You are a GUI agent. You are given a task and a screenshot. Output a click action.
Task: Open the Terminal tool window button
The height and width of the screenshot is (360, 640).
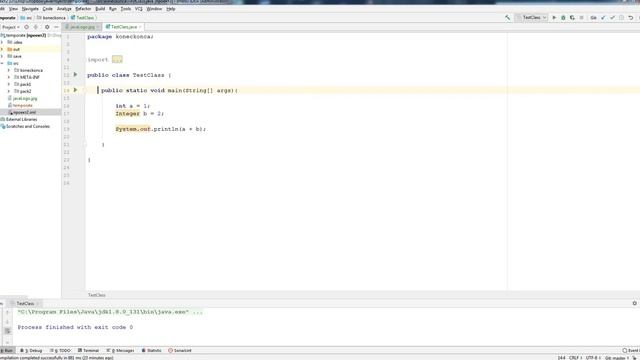coord(89,351)
